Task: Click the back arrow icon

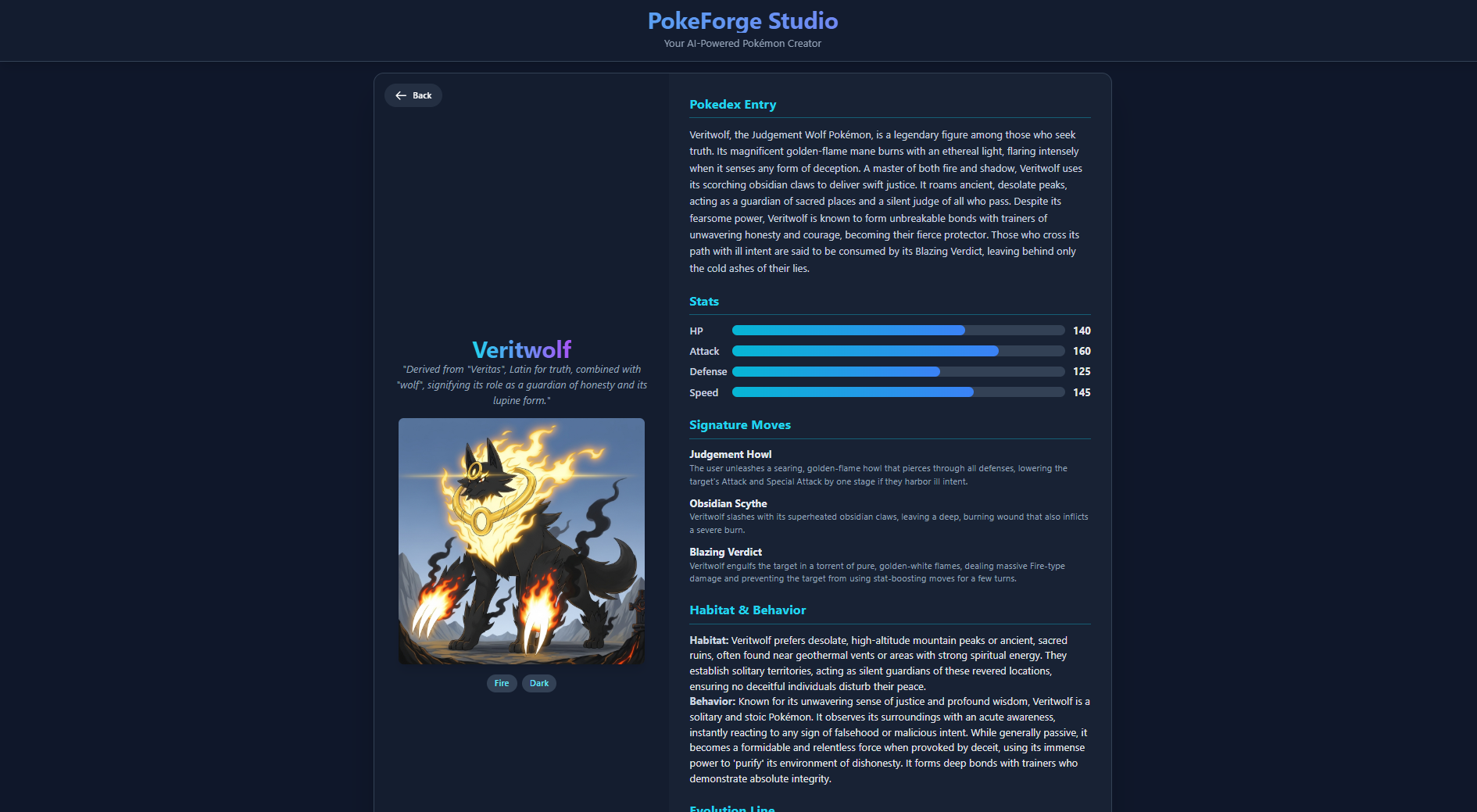Action: point(401,95)
